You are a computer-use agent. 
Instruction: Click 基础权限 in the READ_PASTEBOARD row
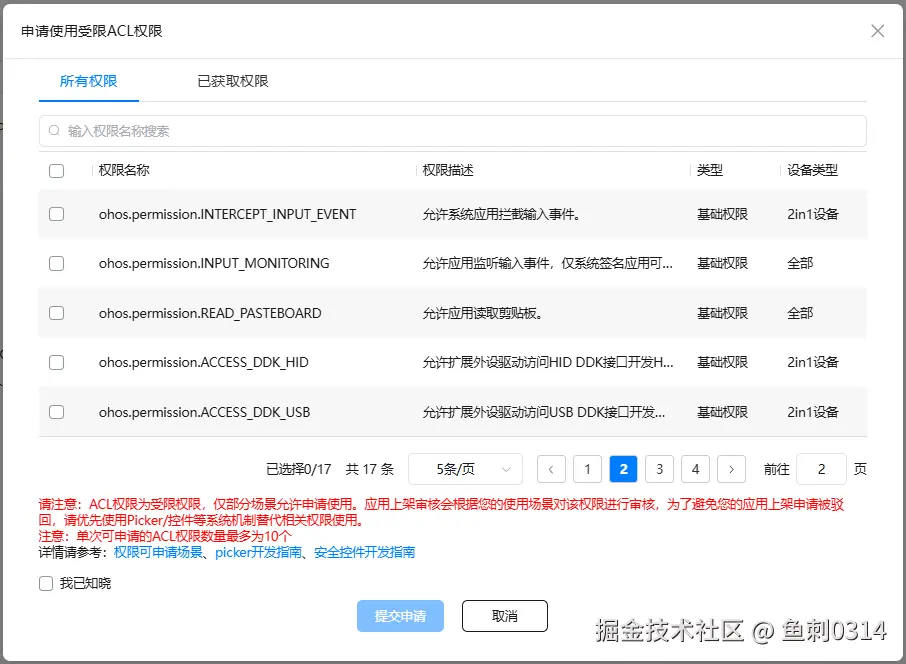pyautogui.click(x=722, y=313)
